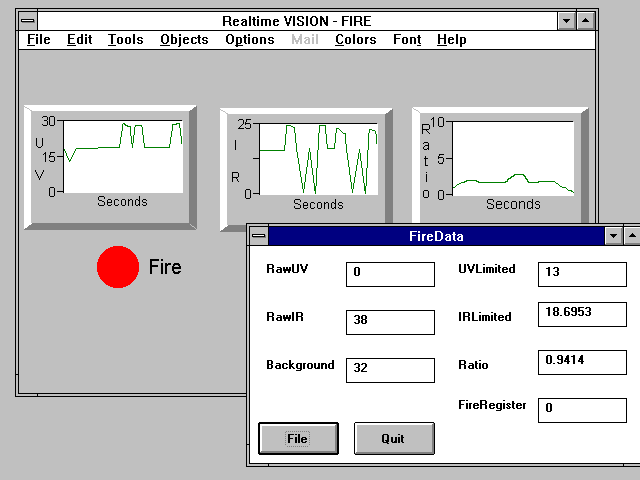Maximize the Realtime VISION main window
This screenshot has width=640, height=480.
point(586,21)
